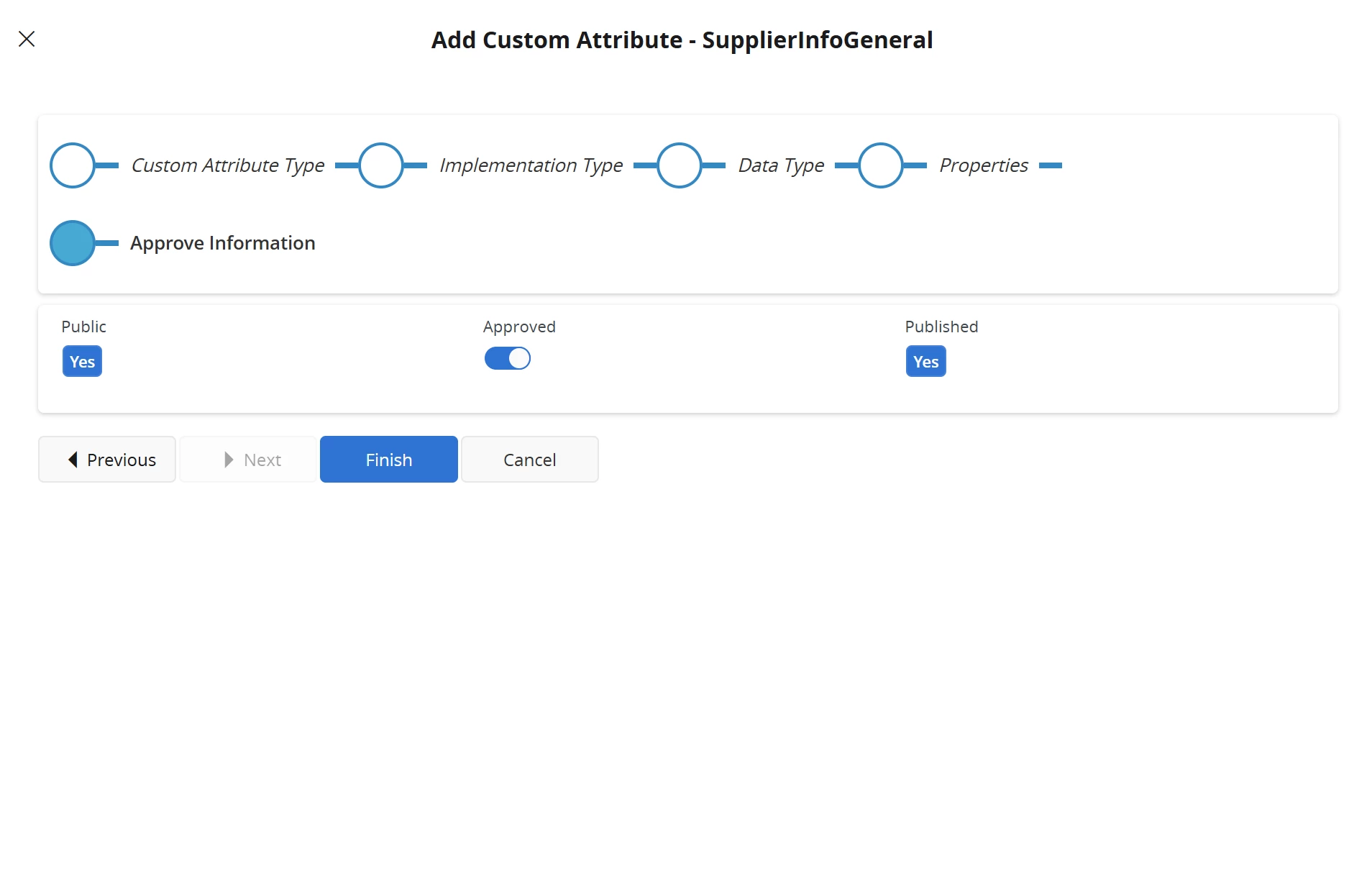
Task: Close the Add Custom Attribute dialog
Action: 27,39
